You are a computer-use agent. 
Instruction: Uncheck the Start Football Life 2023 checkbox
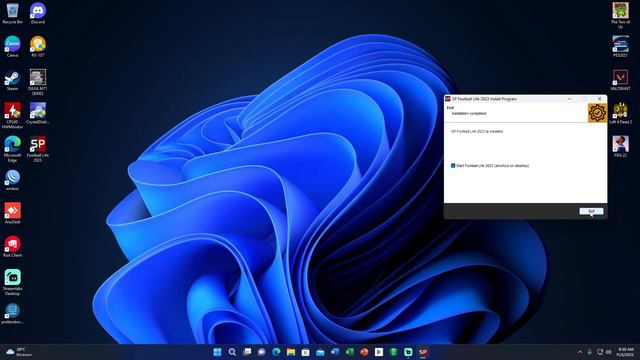[453, 166]
